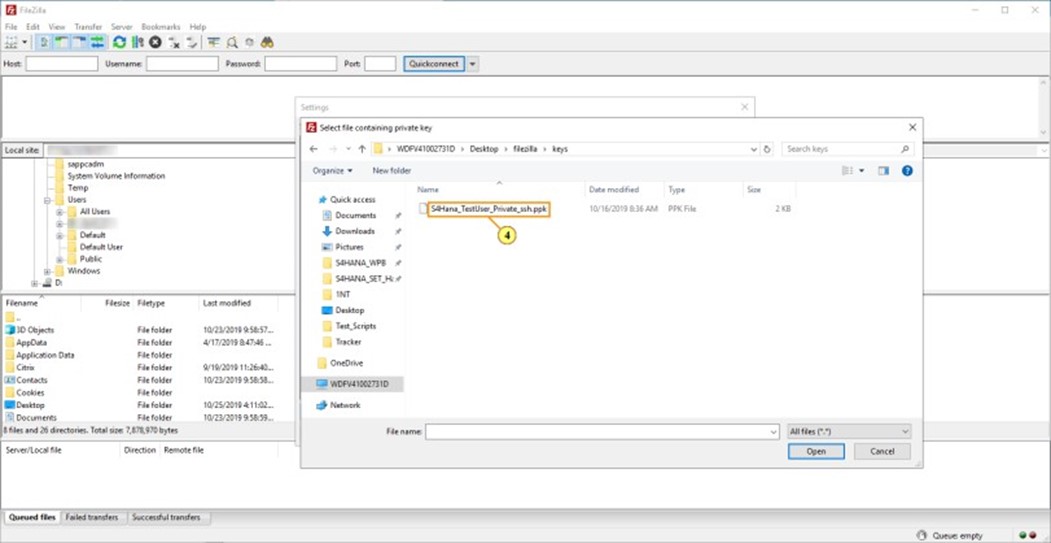Image resolution: width=1051 pixels, height=543 pixels.
Task: Click the dialog Help question mark icon
Action: click(907, 171)
